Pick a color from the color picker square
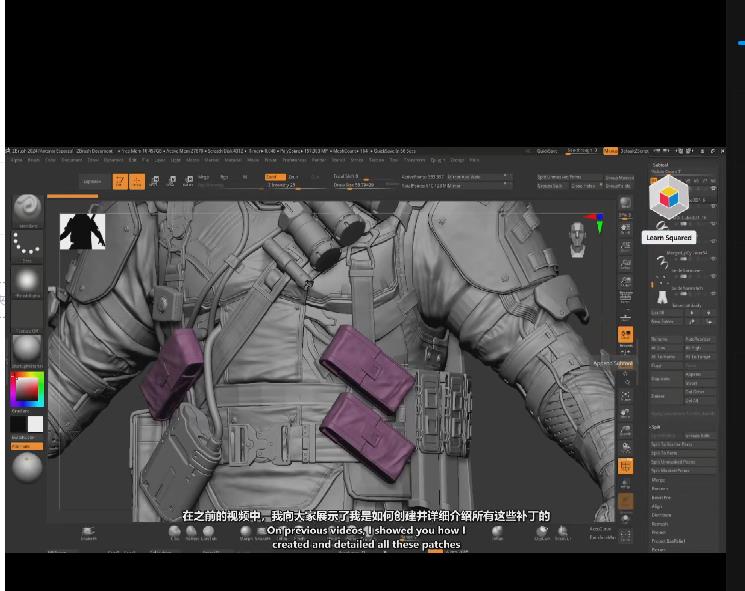This screenshot has width=745, height=591. coord(25,389)
